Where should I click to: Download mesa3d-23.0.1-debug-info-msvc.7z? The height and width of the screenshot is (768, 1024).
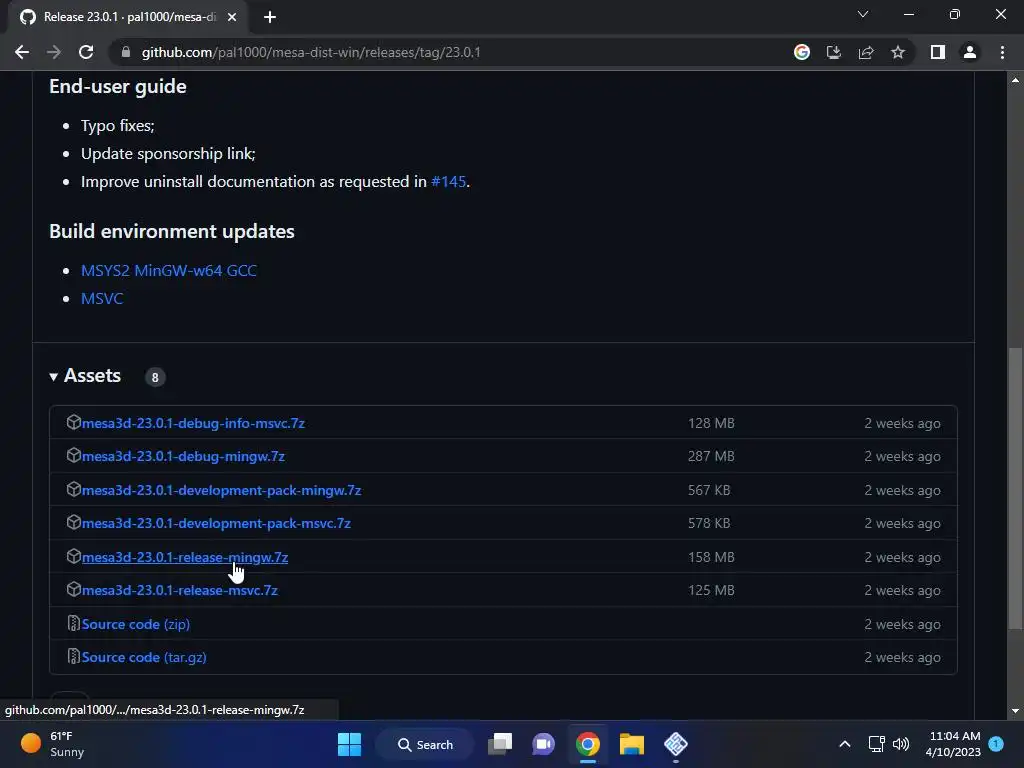pos(193,423)
